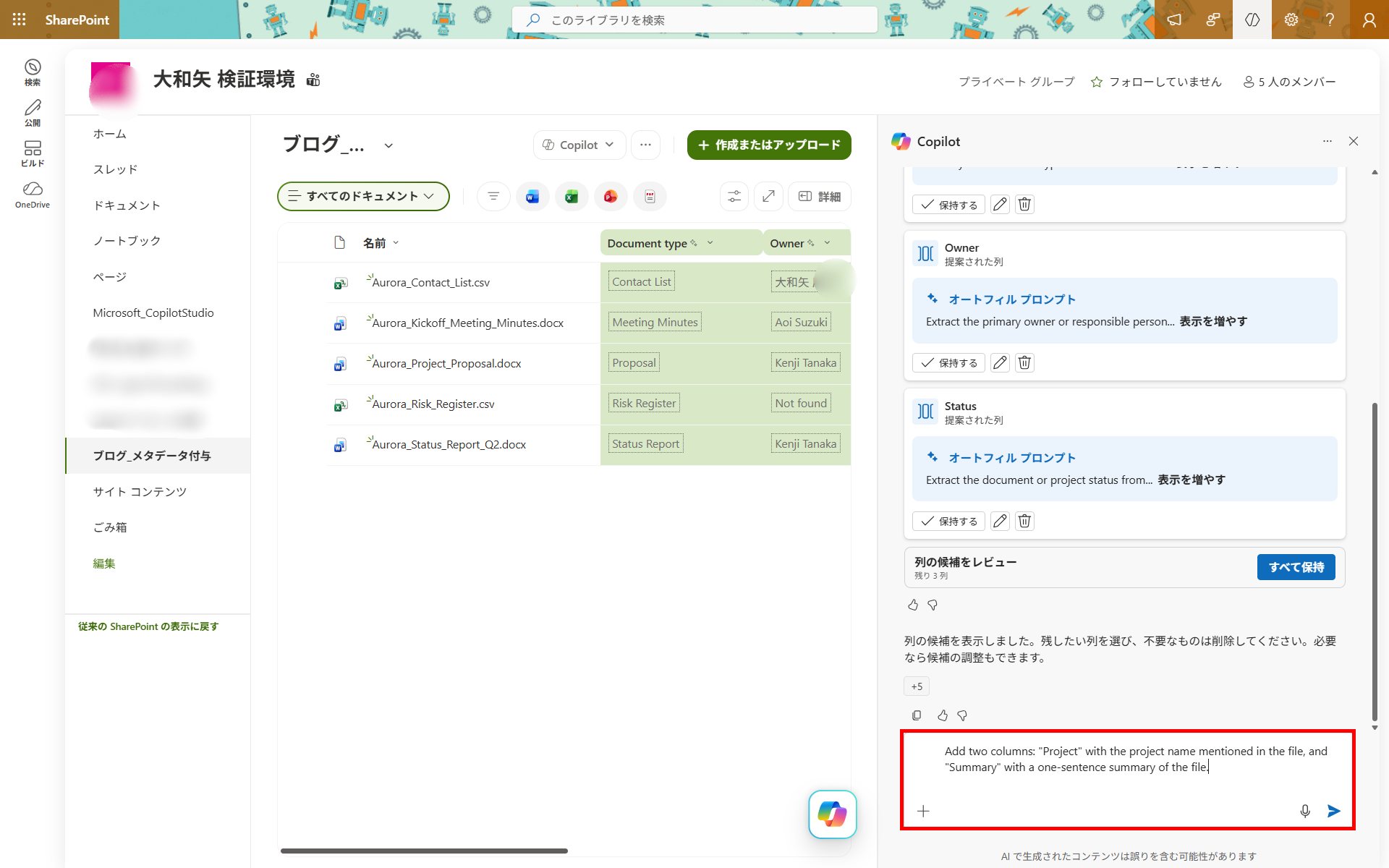Click 従来の SharePoint の表示に戻す link
This screenshot has height=868, width=1389.
[x=148, y=626]
